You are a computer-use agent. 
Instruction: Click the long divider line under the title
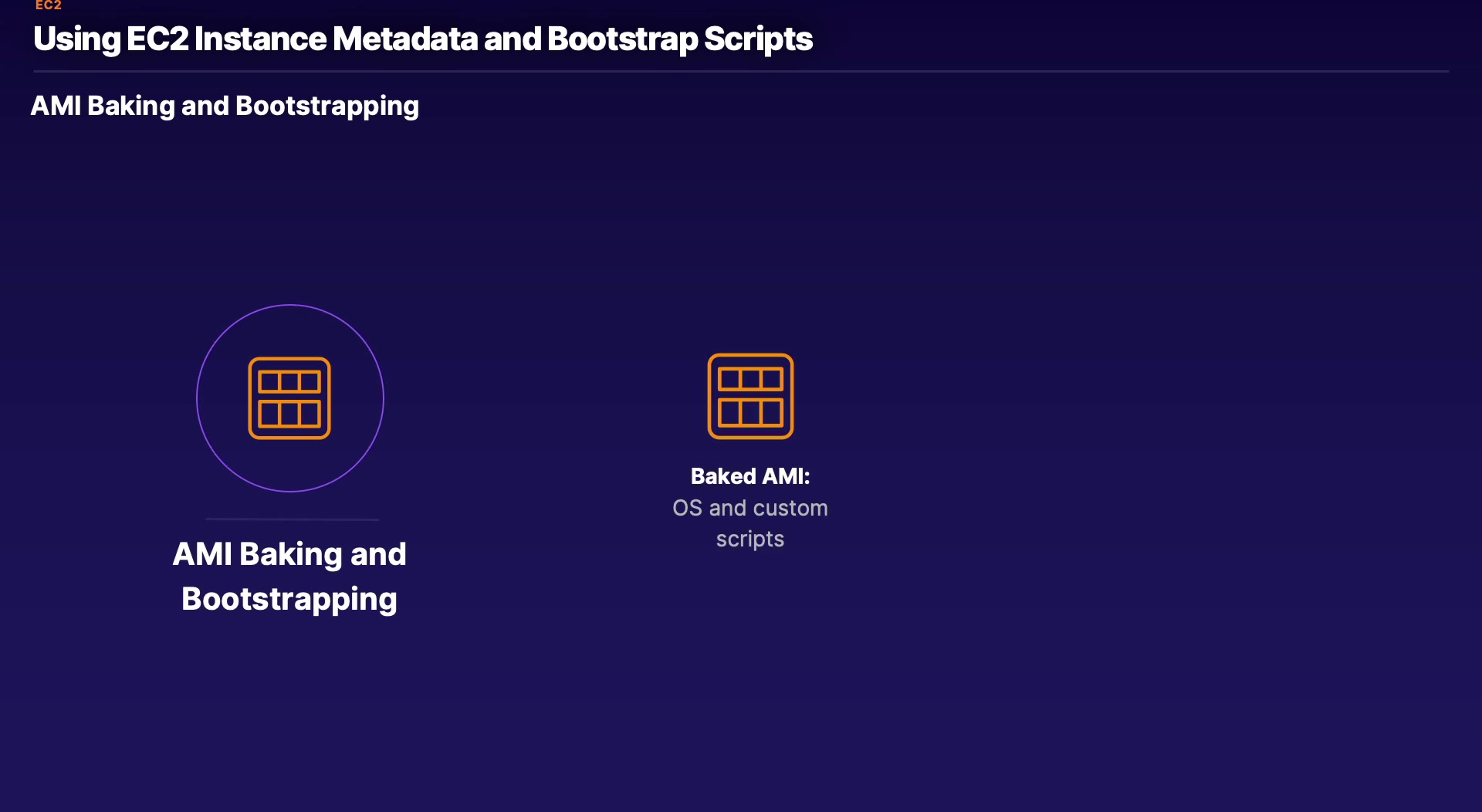point(741,72)
